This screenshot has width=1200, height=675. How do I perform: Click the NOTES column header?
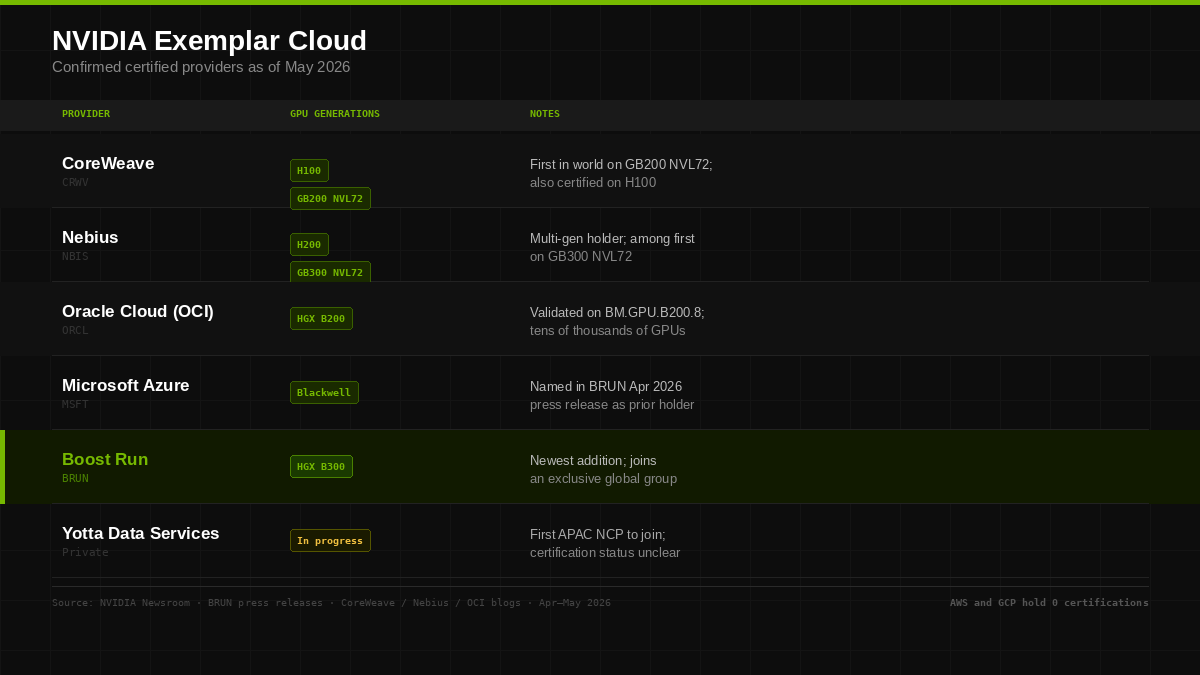pos(545,114)
